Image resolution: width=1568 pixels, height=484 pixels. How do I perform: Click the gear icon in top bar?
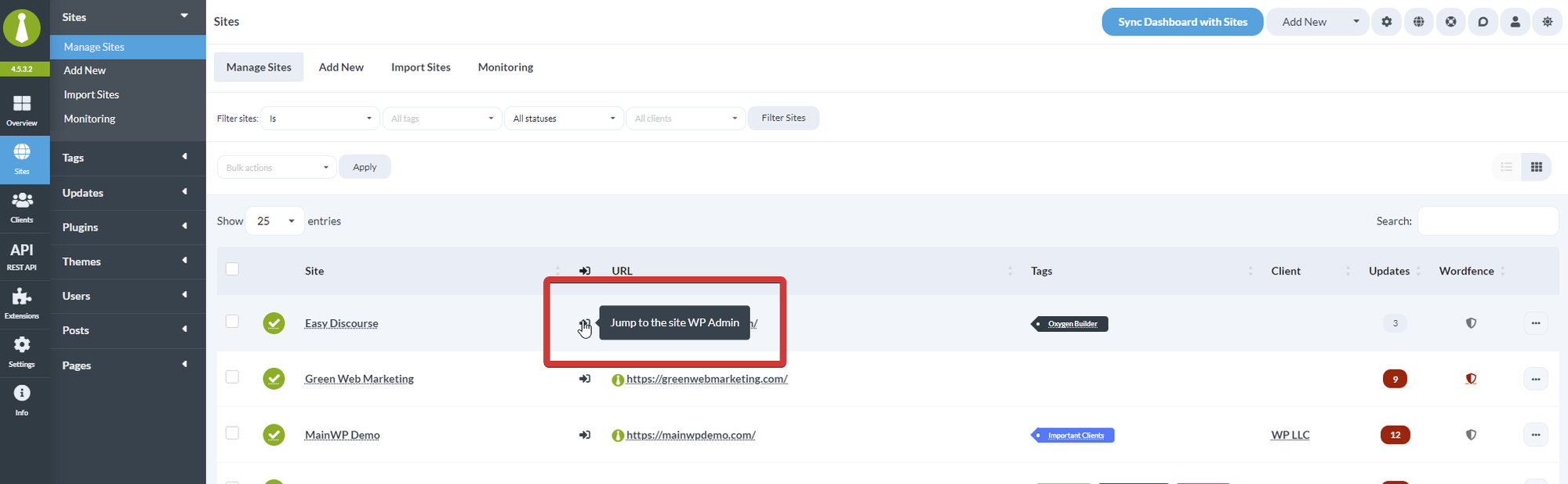[x=1387, y=22]
